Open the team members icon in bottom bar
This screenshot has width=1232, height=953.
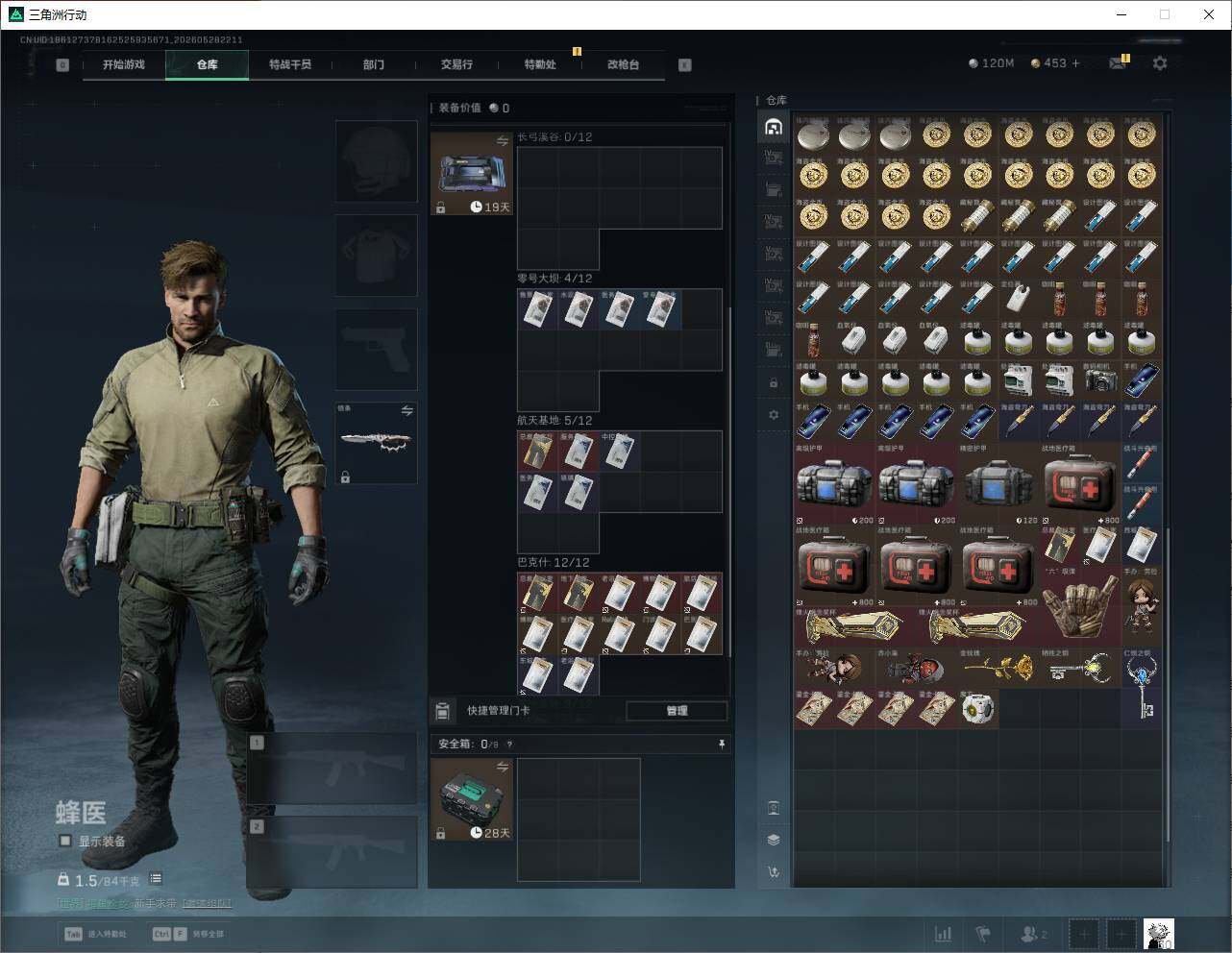(1034, 934)
